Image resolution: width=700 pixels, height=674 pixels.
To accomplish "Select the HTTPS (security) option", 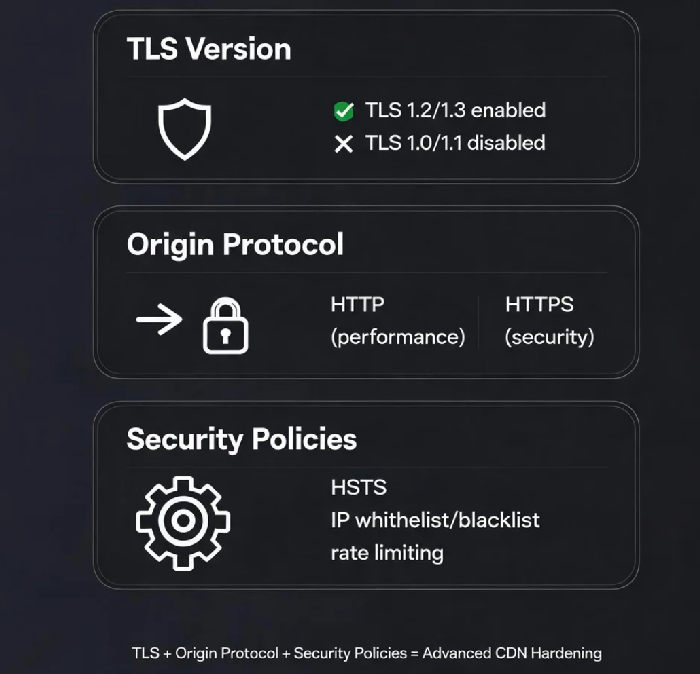I will [550, 321].
